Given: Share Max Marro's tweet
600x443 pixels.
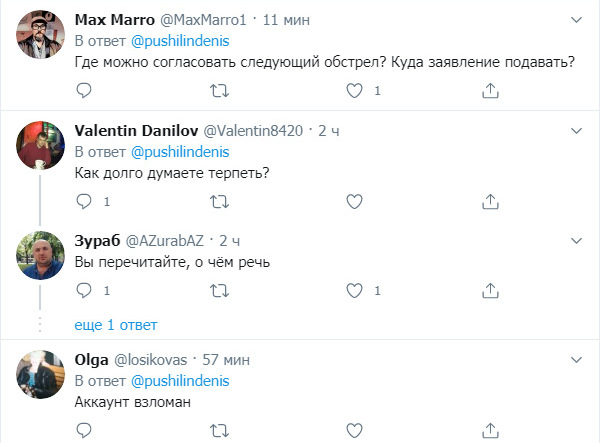Looking at the screenshot, I should (490, 91).
